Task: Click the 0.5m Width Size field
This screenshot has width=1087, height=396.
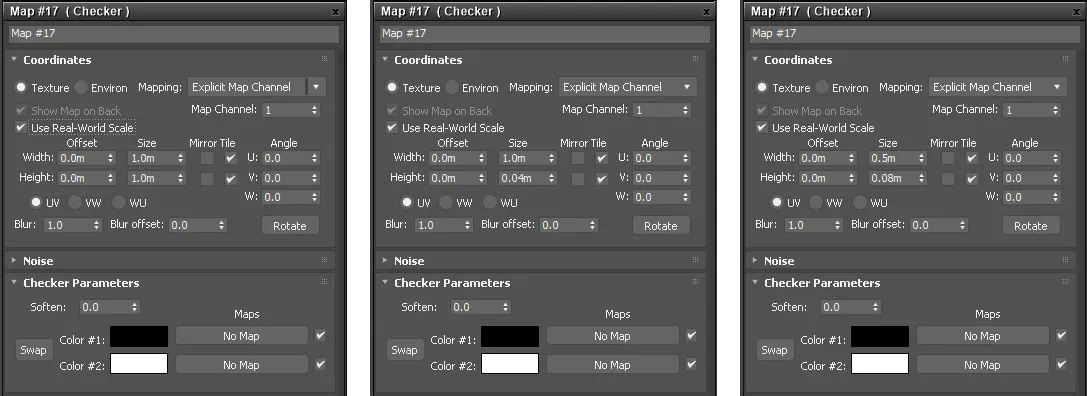Action: [x=893, y=158]
